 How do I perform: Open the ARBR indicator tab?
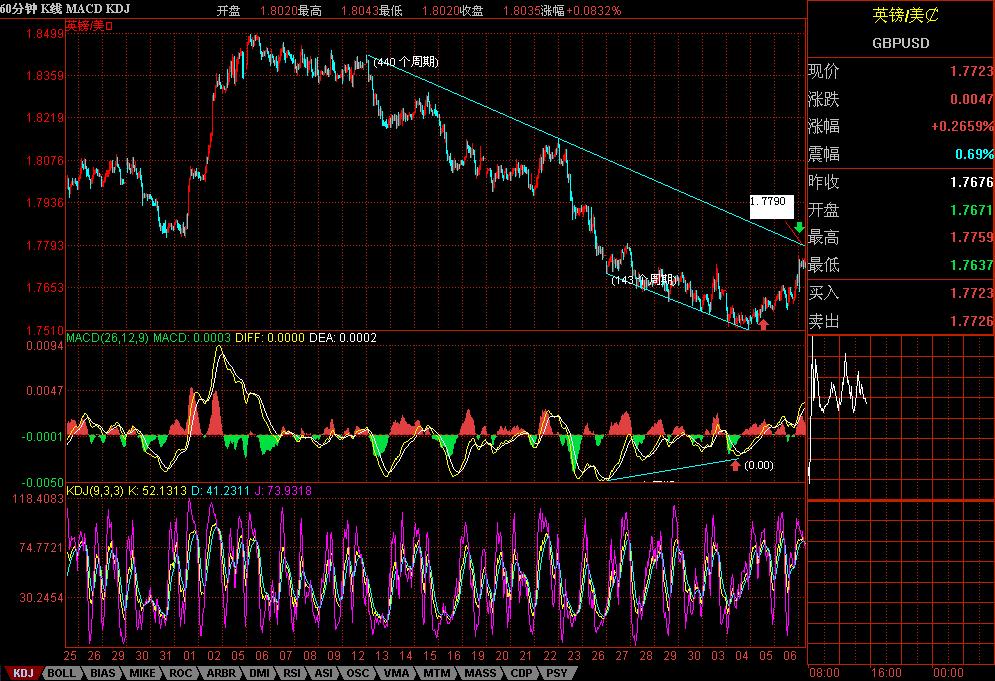pos(220,674)
